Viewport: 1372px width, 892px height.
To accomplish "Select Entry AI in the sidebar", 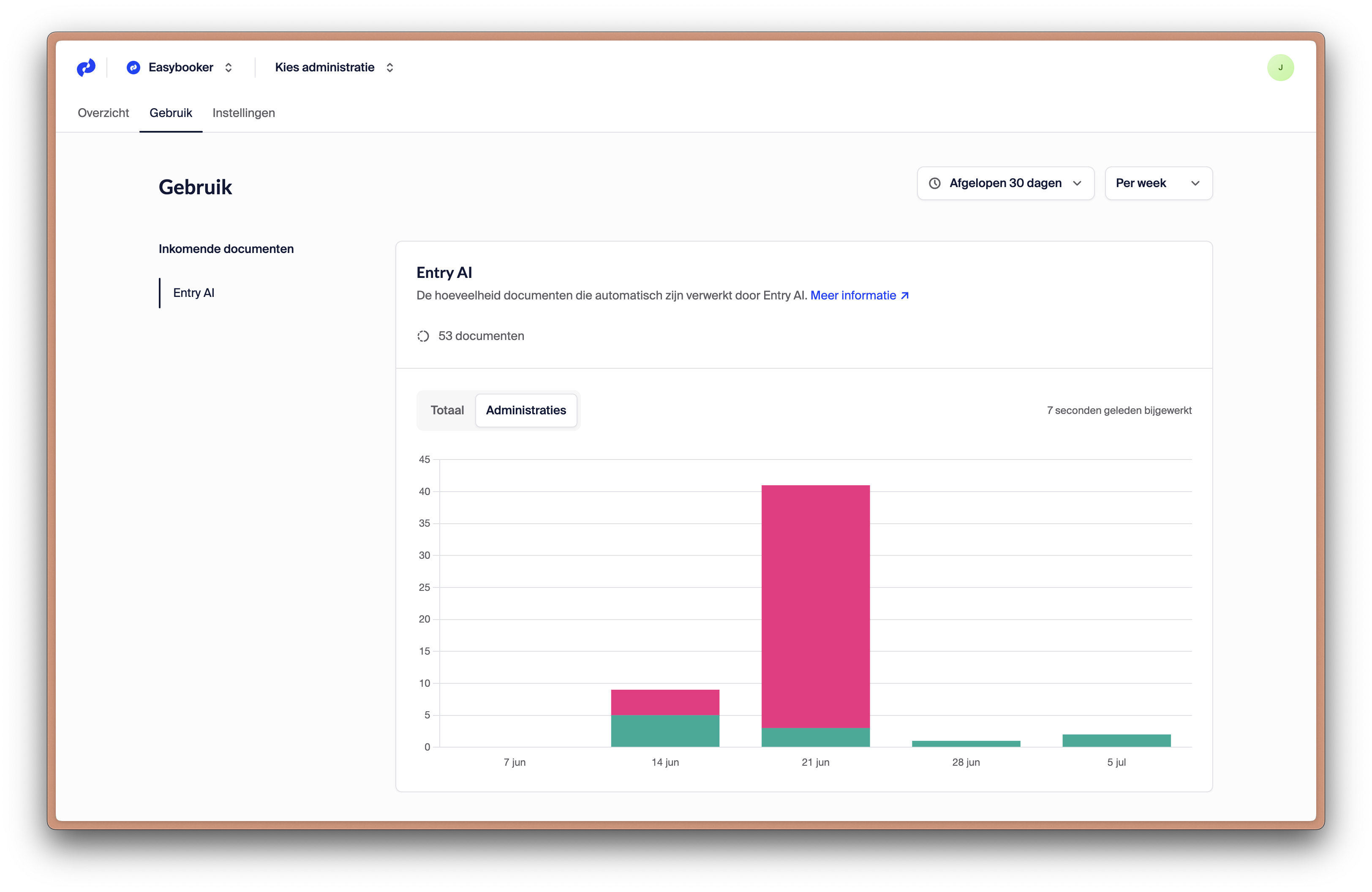I will tap(194, 293).
